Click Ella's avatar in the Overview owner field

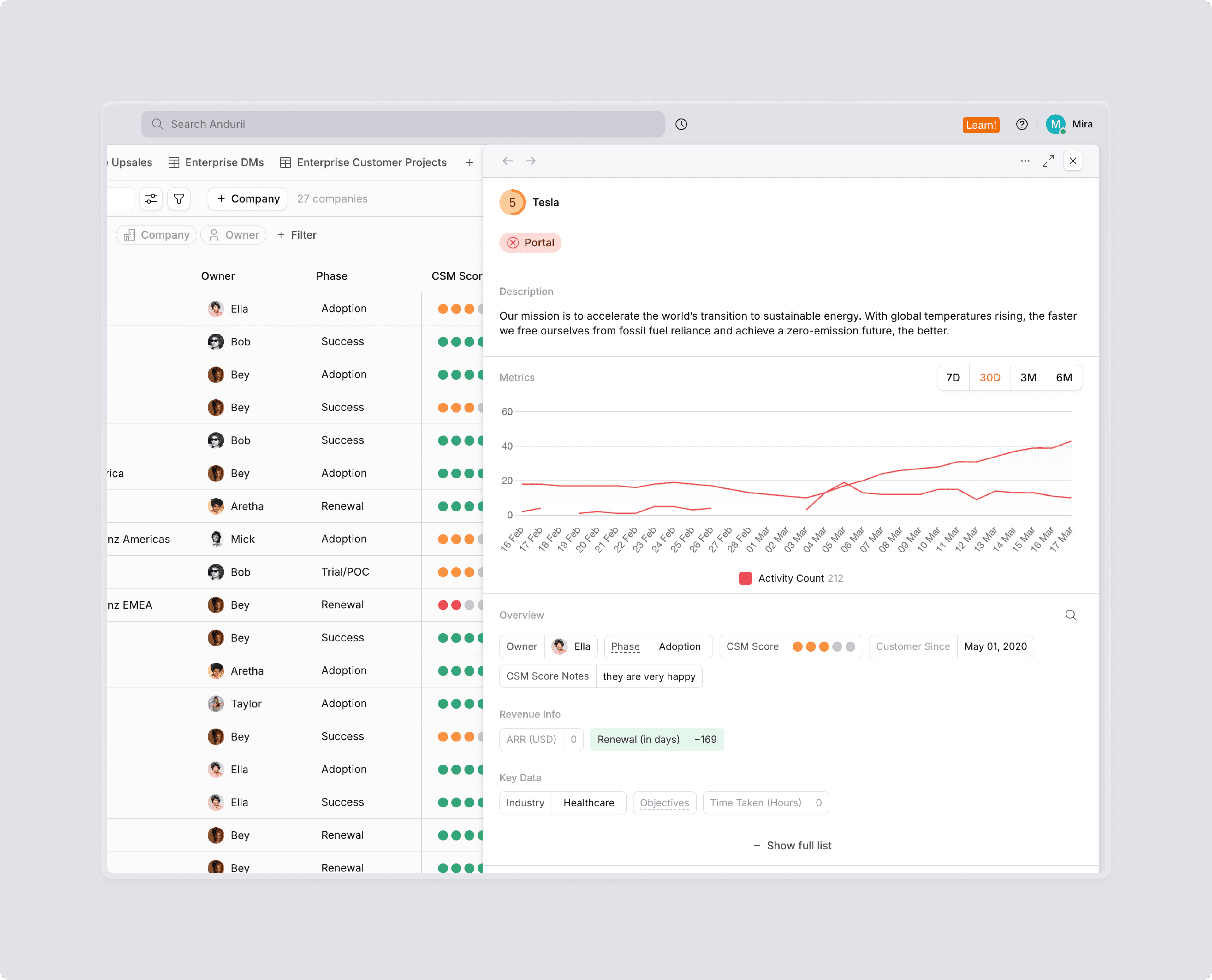560,647
